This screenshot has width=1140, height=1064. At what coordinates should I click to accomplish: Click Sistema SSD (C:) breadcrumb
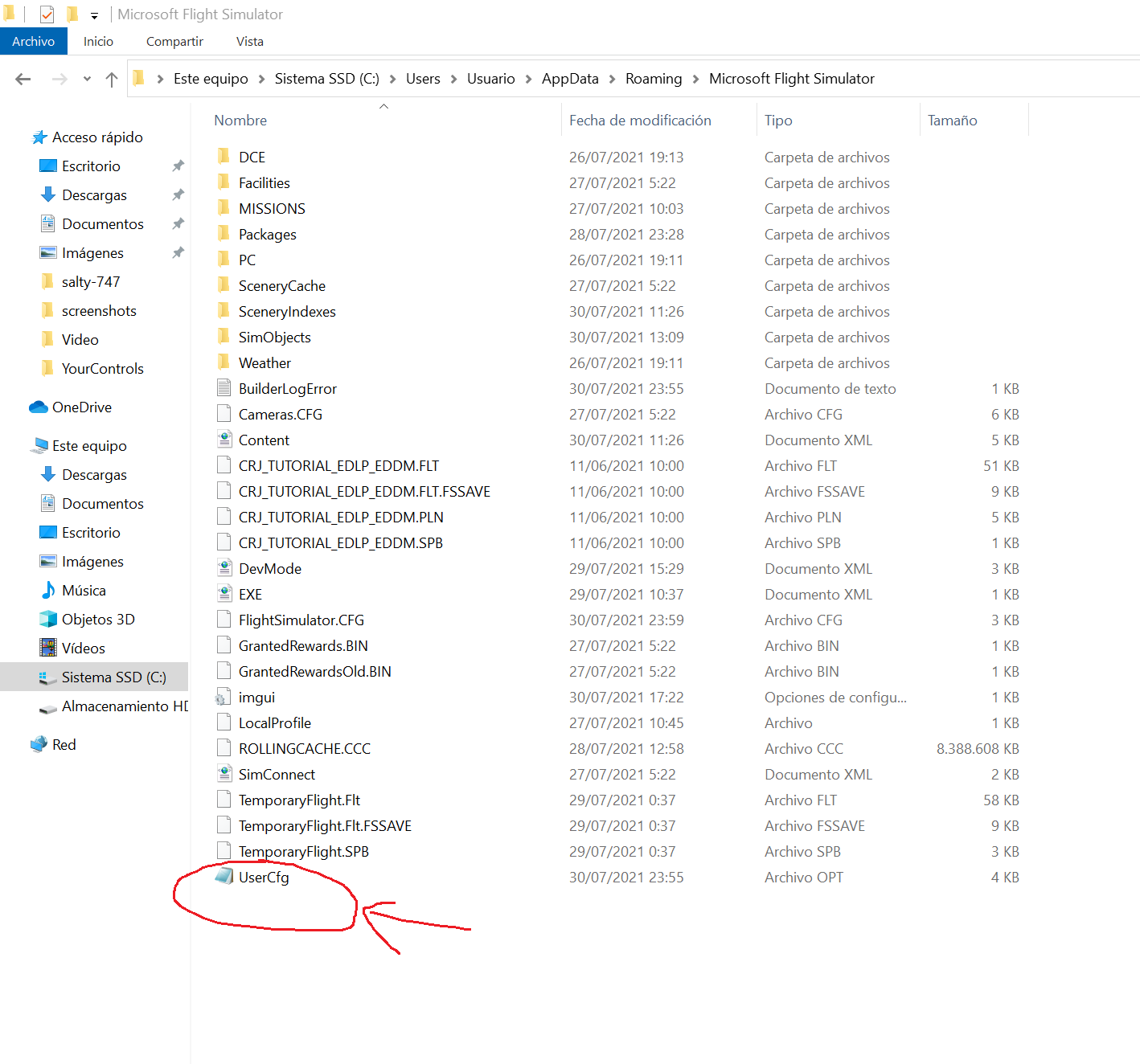click(327, 79)
